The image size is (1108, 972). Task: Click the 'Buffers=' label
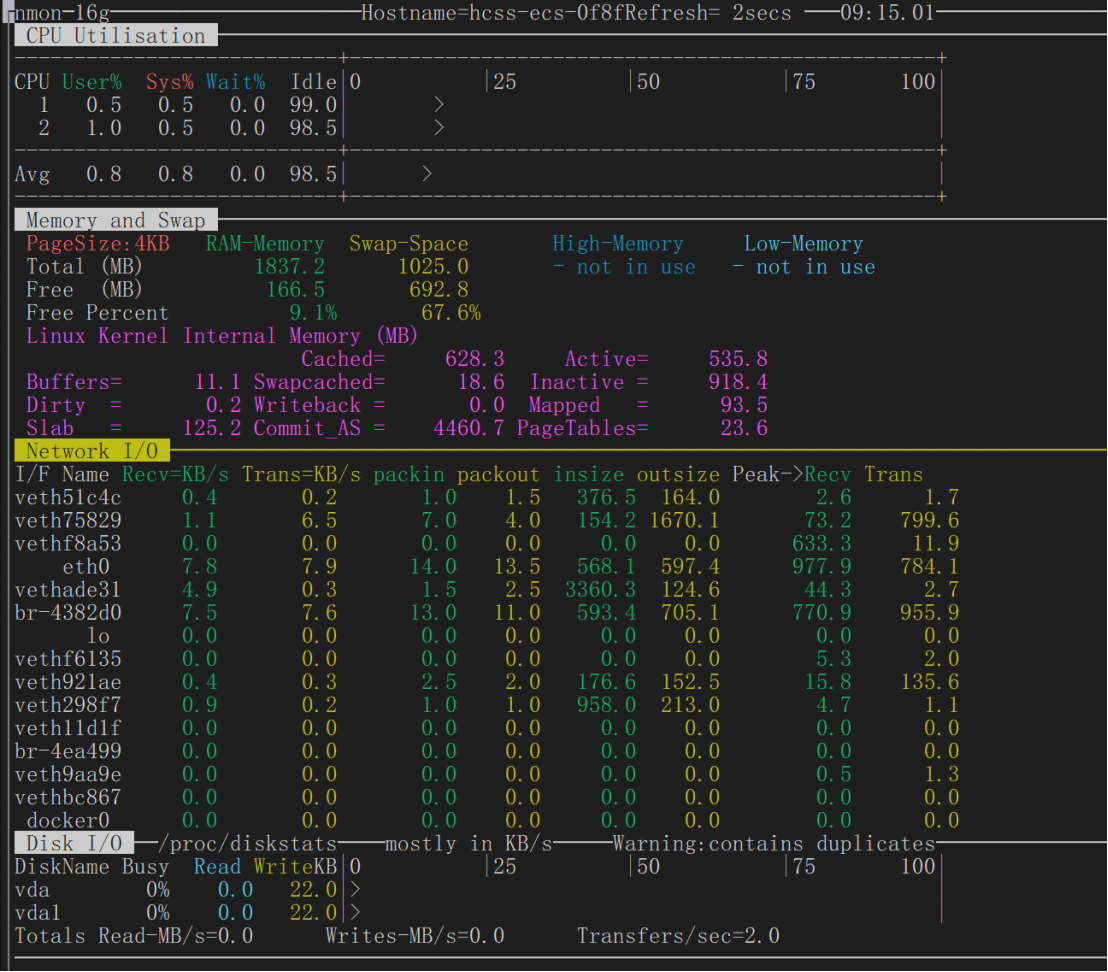pyautogui.click(x=74, y=382)
